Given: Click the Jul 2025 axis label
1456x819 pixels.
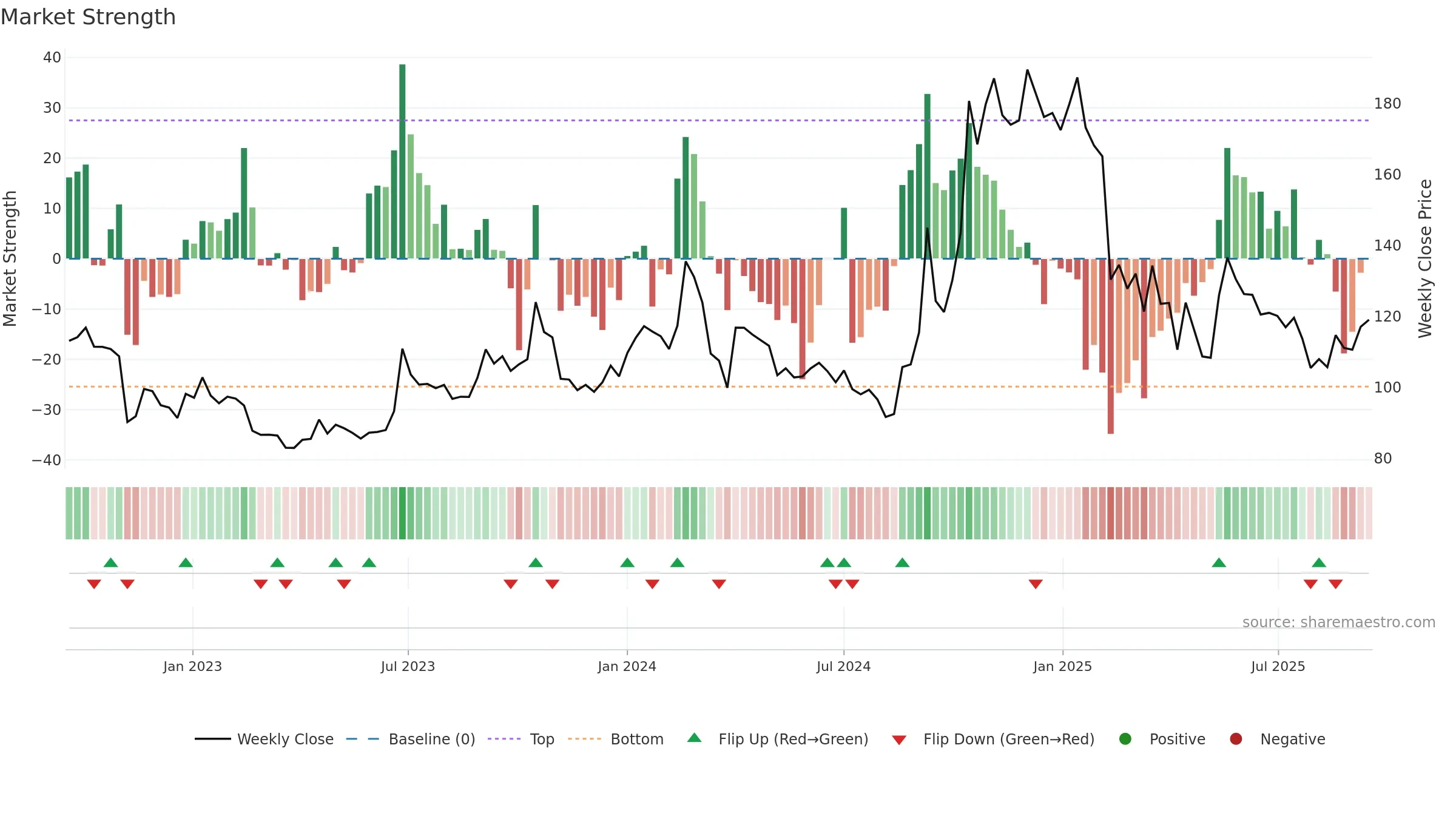Looking at the screenshot, I should click(1278, 666).
